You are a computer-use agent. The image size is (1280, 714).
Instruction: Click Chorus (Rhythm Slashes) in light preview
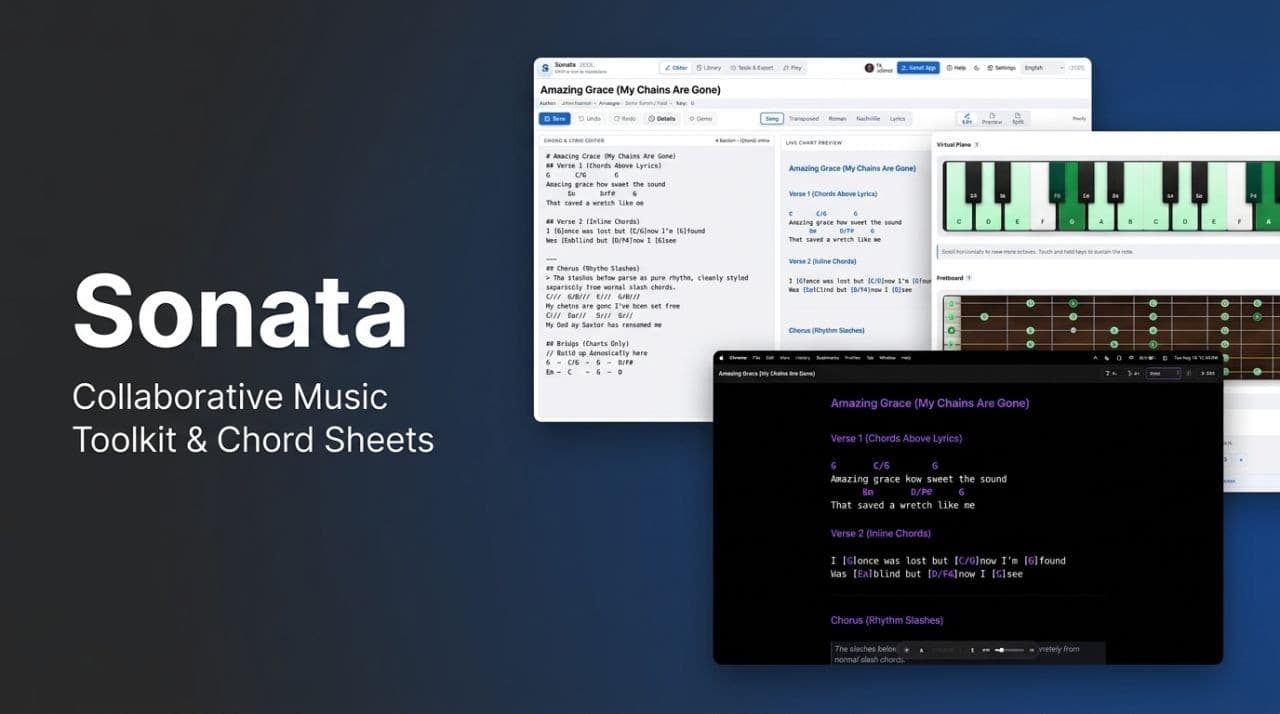827,330
